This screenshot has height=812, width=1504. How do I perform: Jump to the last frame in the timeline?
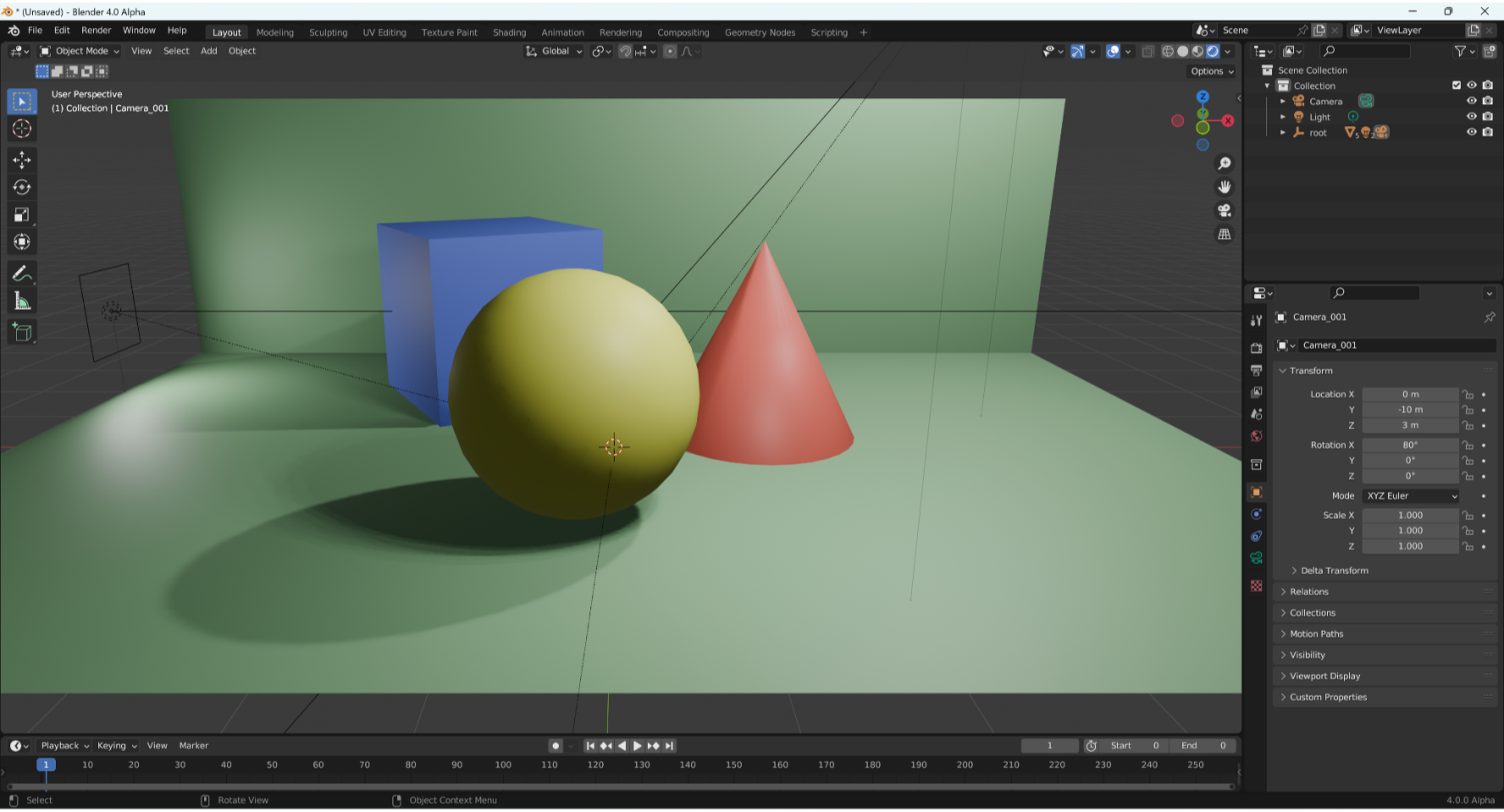point(669,745)
